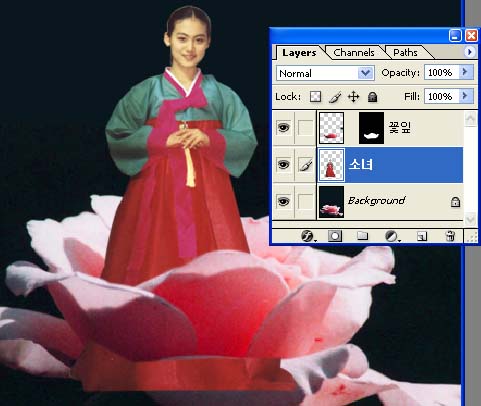The image size is (481, 406).
Task: Toggle Background layer visibility eye
Action: pos(283,202)
